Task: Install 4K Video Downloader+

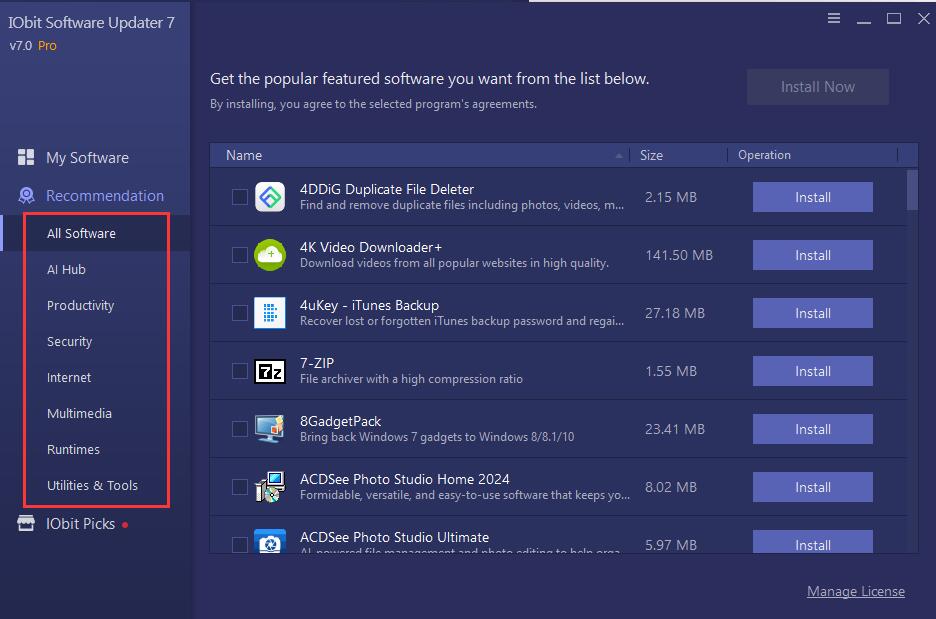Action: tap(812, 255)
